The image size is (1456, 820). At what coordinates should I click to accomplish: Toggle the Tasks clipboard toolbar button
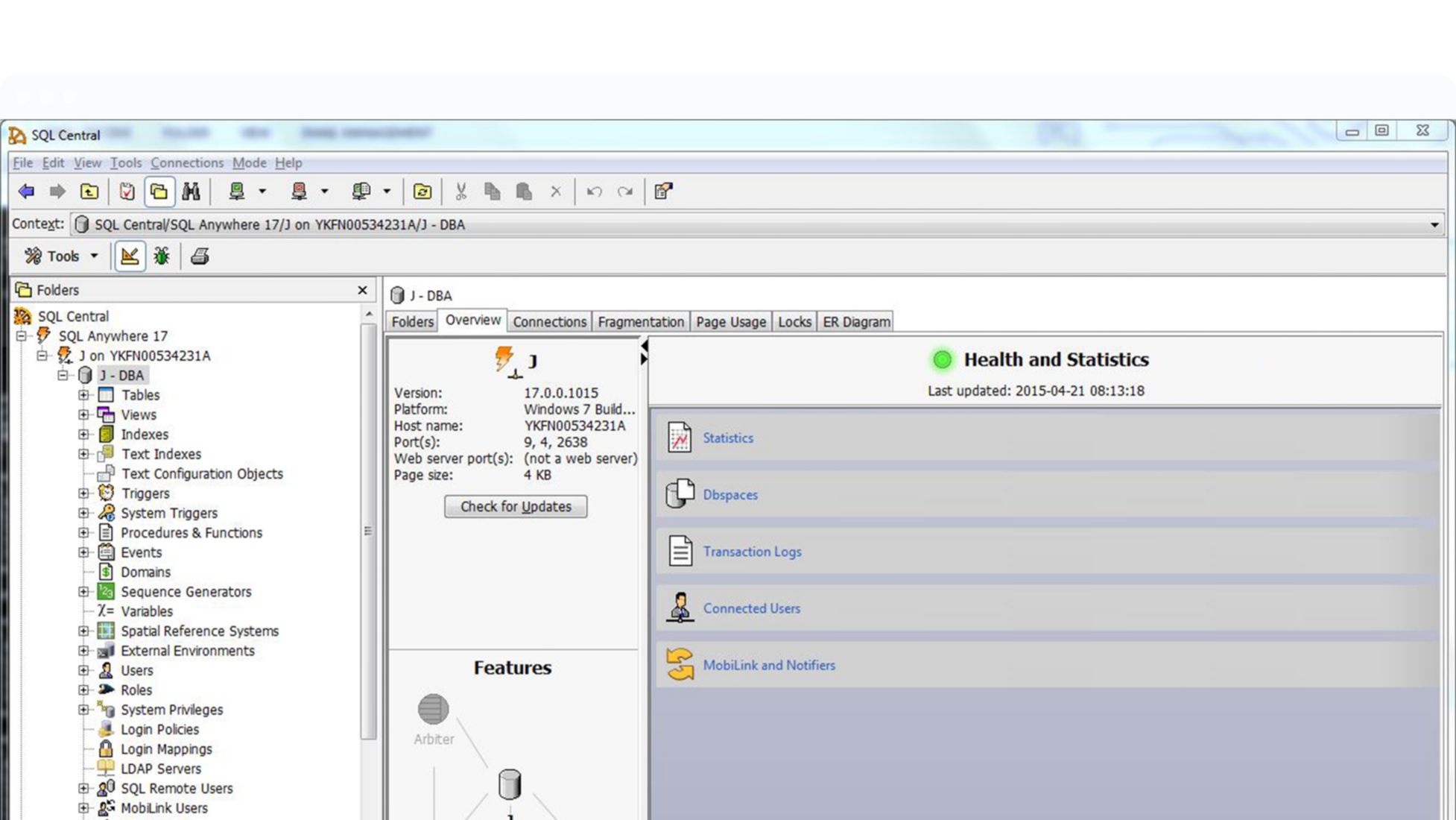pos(127,192)
